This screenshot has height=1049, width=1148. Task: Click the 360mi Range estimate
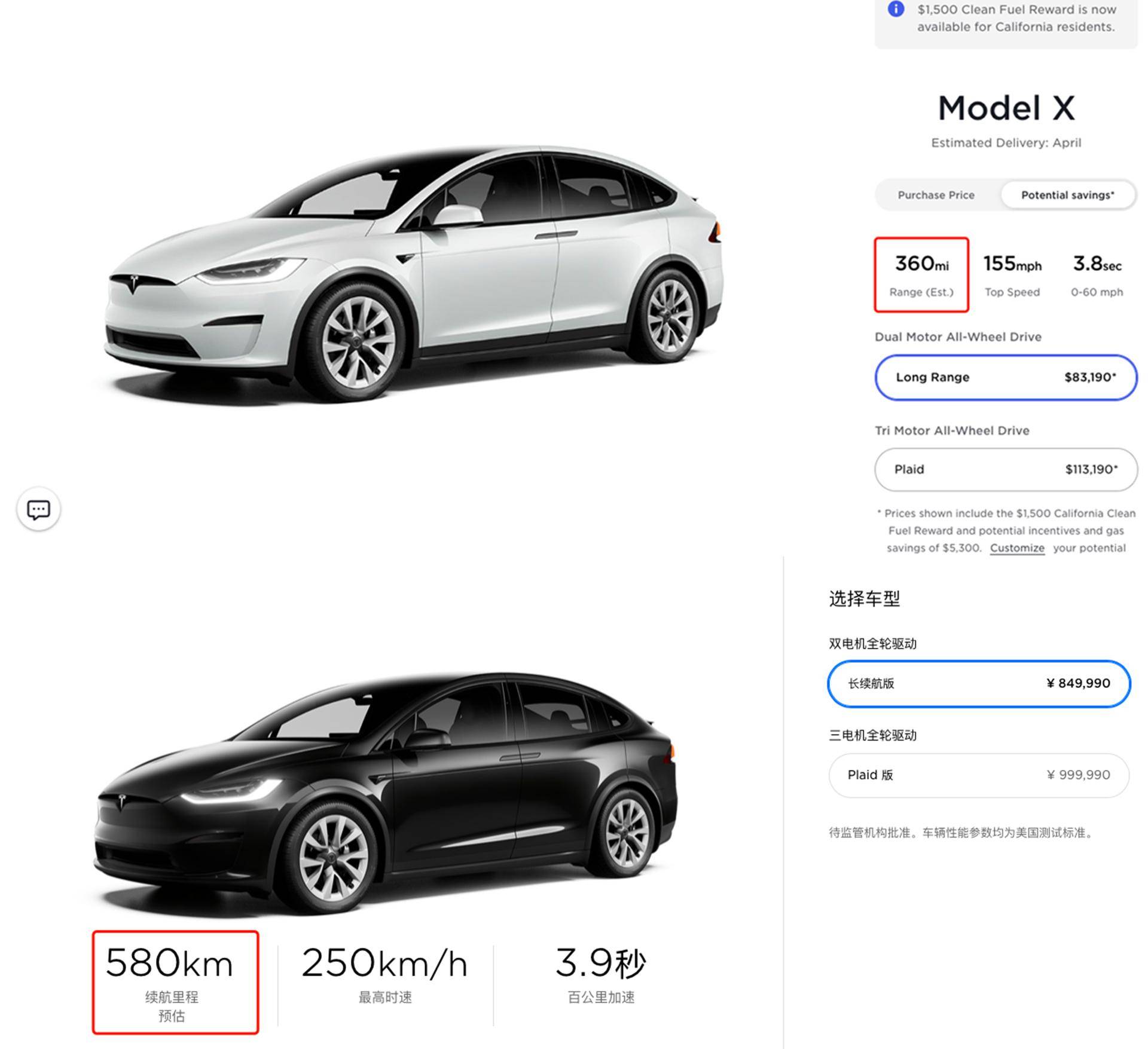921,275
